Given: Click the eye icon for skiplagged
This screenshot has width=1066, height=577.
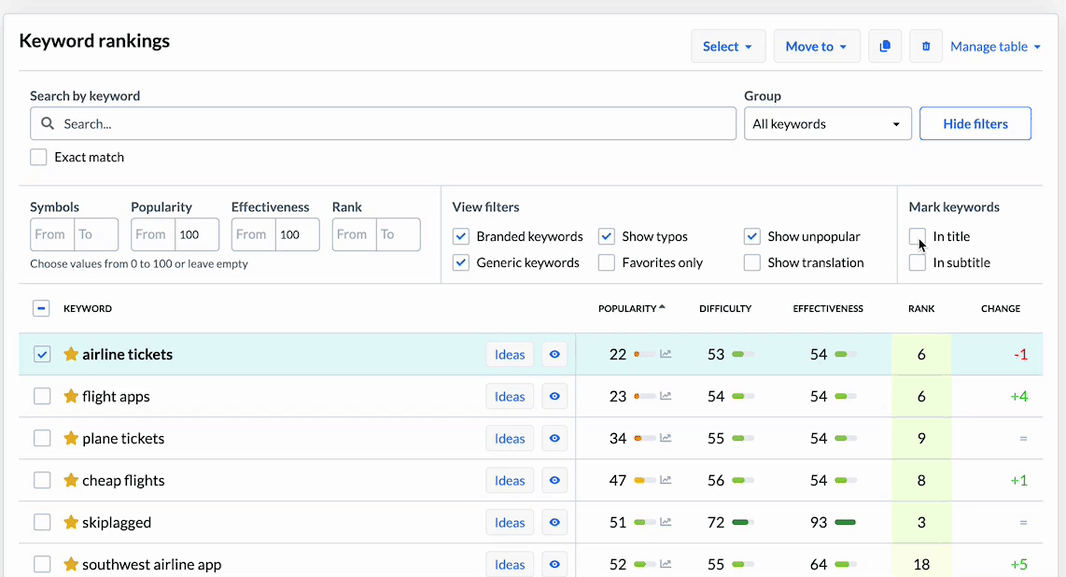Looking at the screenshot, I should pyautogui.click(x=555, y=523).
